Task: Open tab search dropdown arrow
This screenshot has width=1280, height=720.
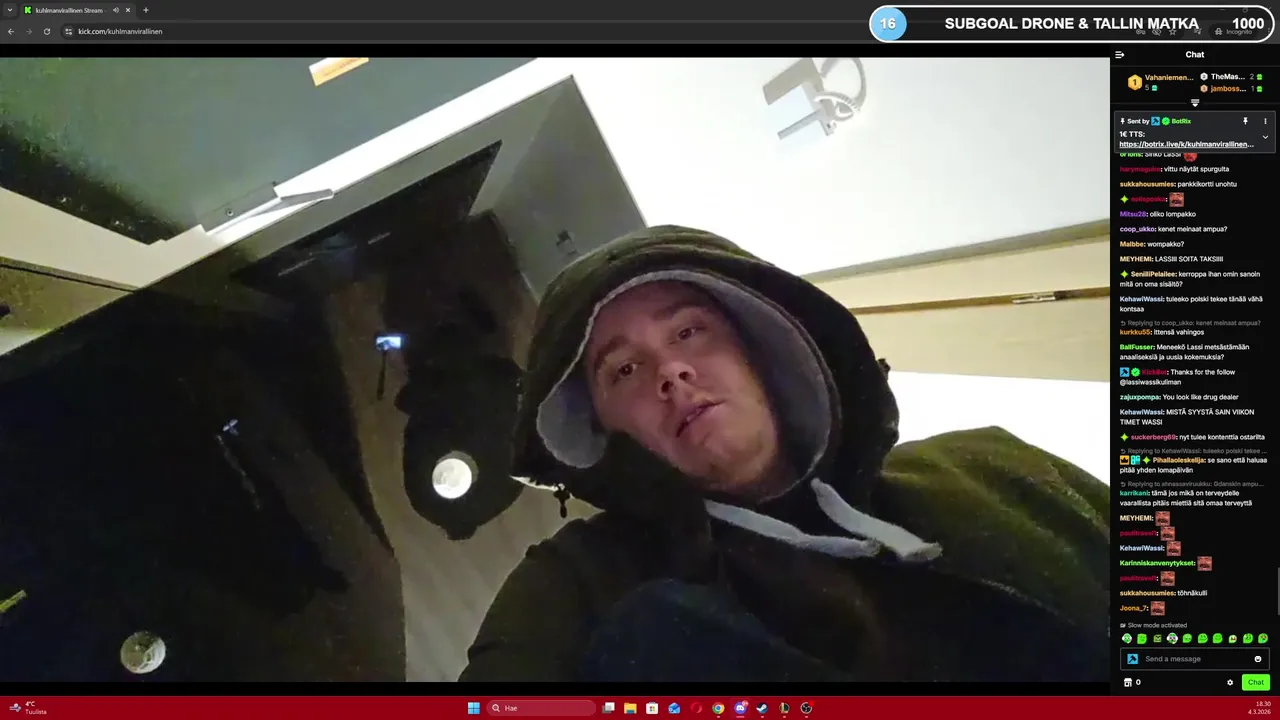Action: point(9,10)
